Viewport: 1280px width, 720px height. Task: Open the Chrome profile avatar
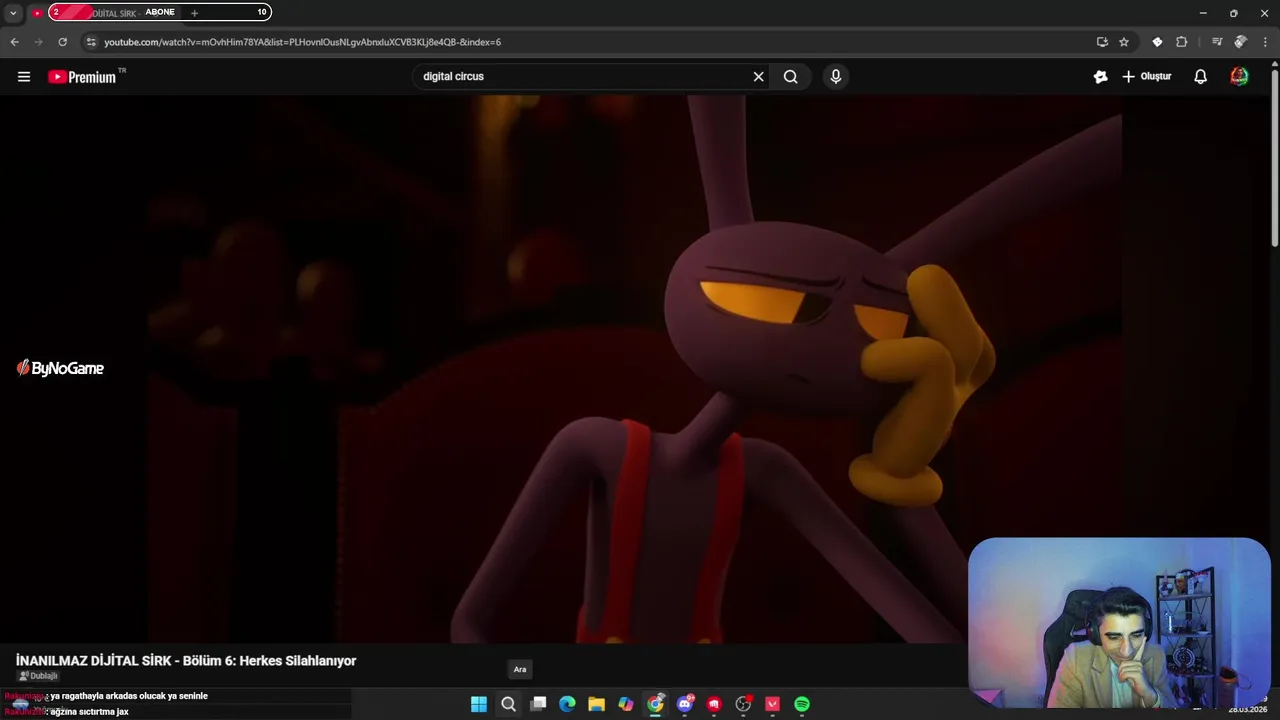1240,42
